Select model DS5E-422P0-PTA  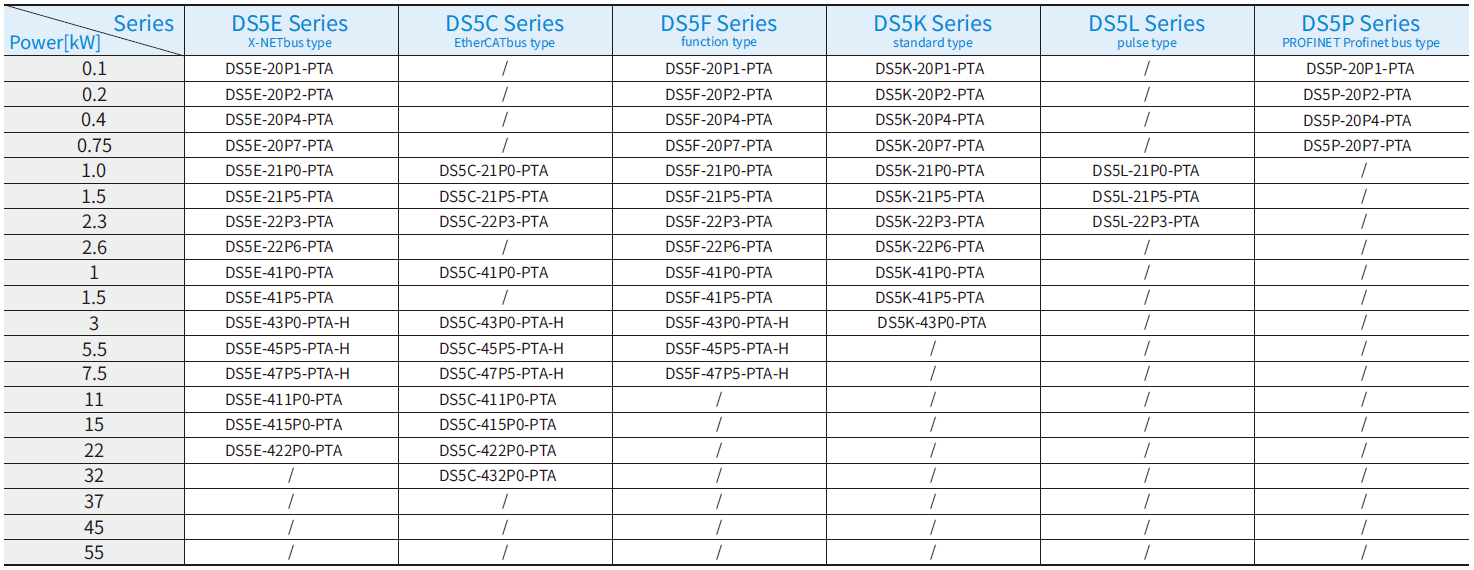(283, 451)
